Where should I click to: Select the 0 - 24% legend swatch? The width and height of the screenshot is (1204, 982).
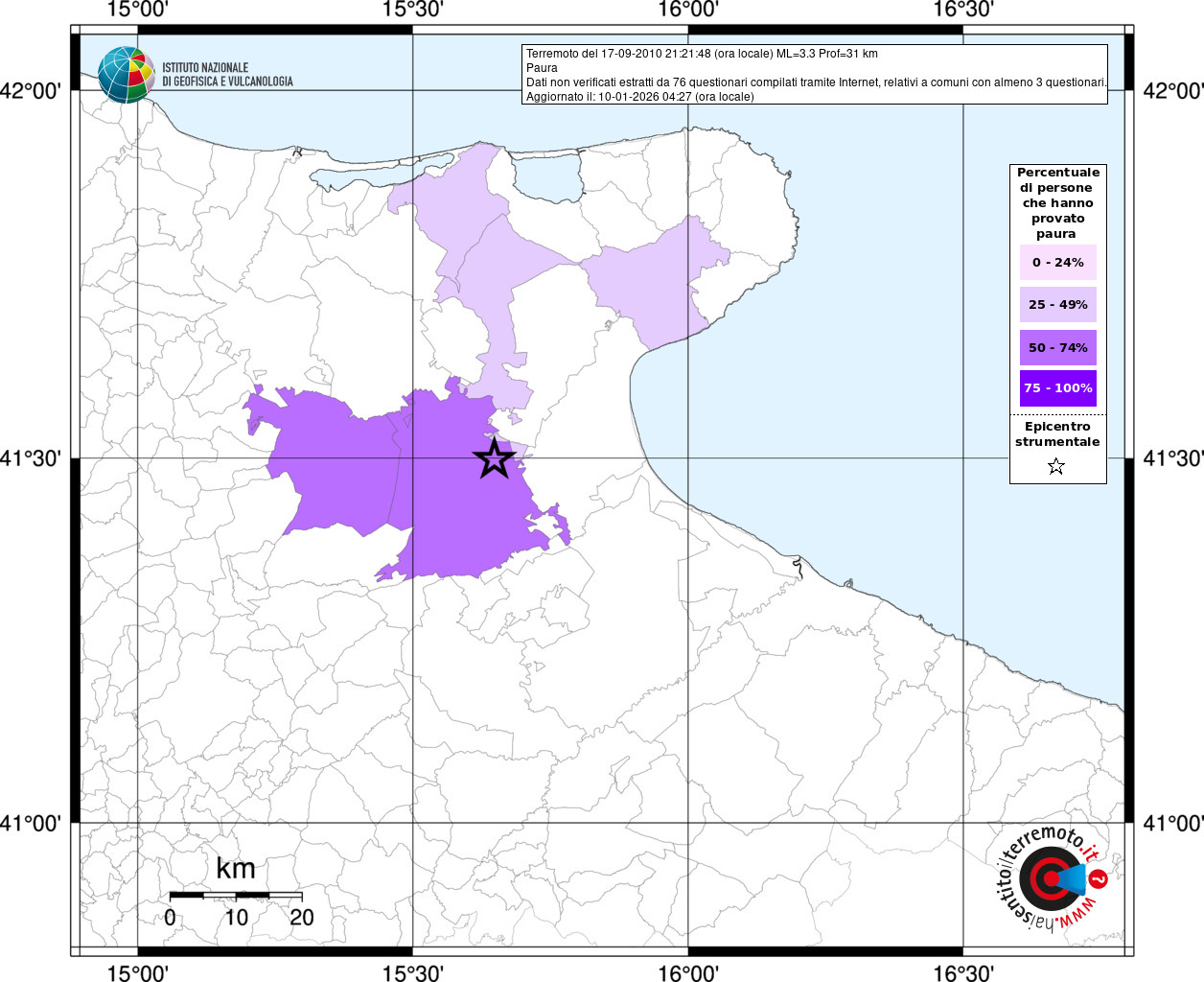pyautogui.click(x=1057, y=263)
